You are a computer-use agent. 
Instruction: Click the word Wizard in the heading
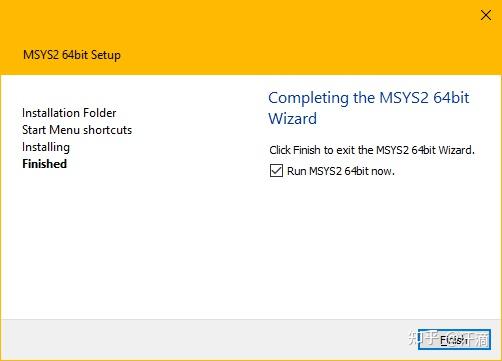[293, 119]
